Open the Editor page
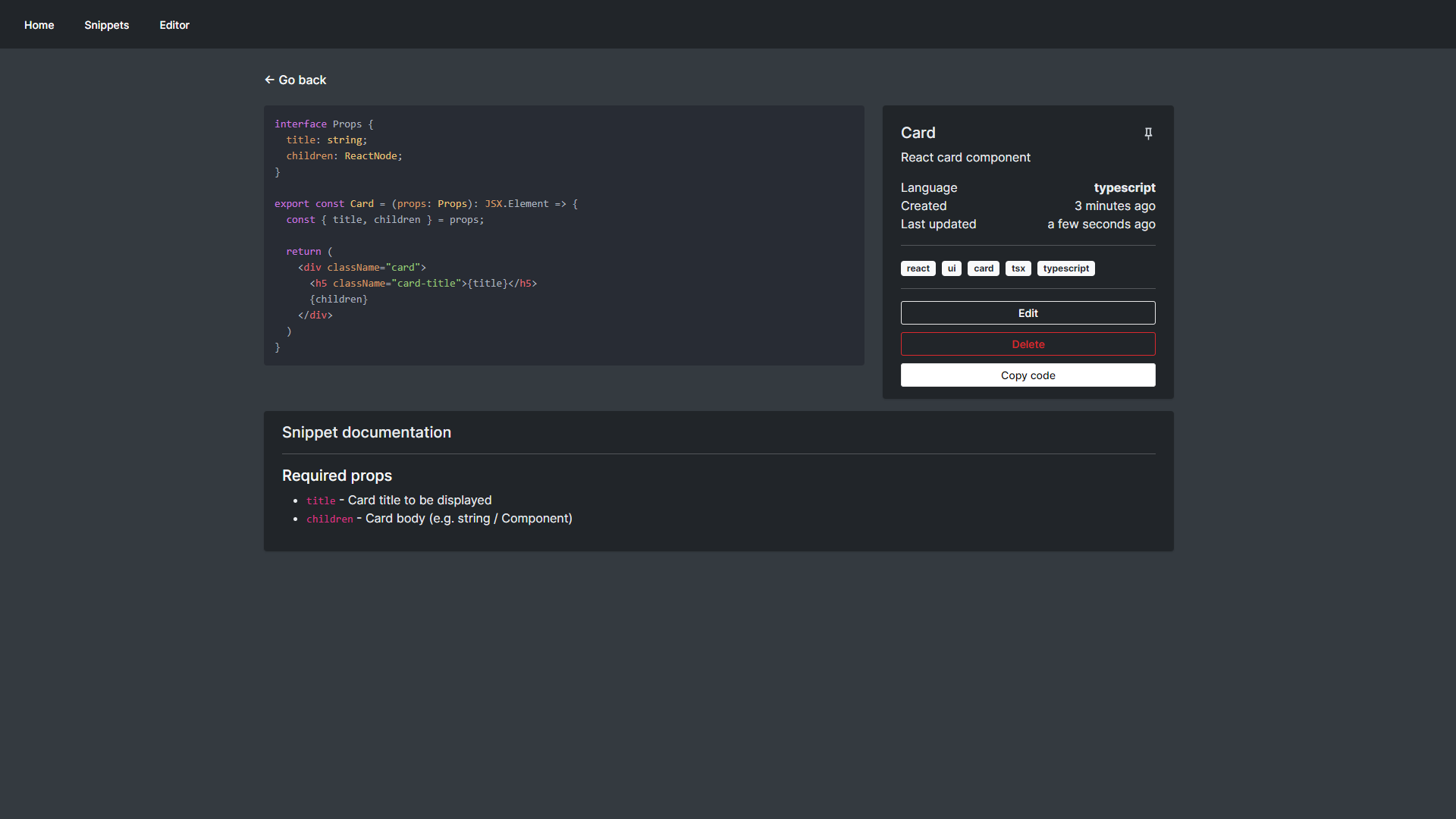 point(174,24)
